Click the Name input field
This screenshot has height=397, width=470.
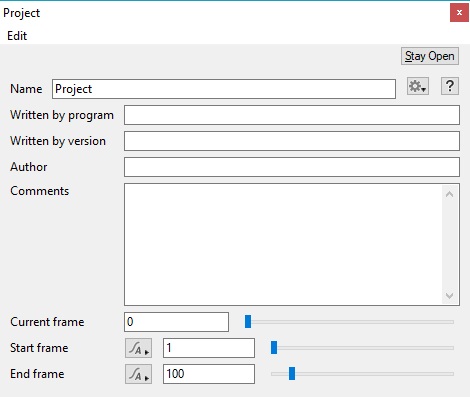coord(224,89)
